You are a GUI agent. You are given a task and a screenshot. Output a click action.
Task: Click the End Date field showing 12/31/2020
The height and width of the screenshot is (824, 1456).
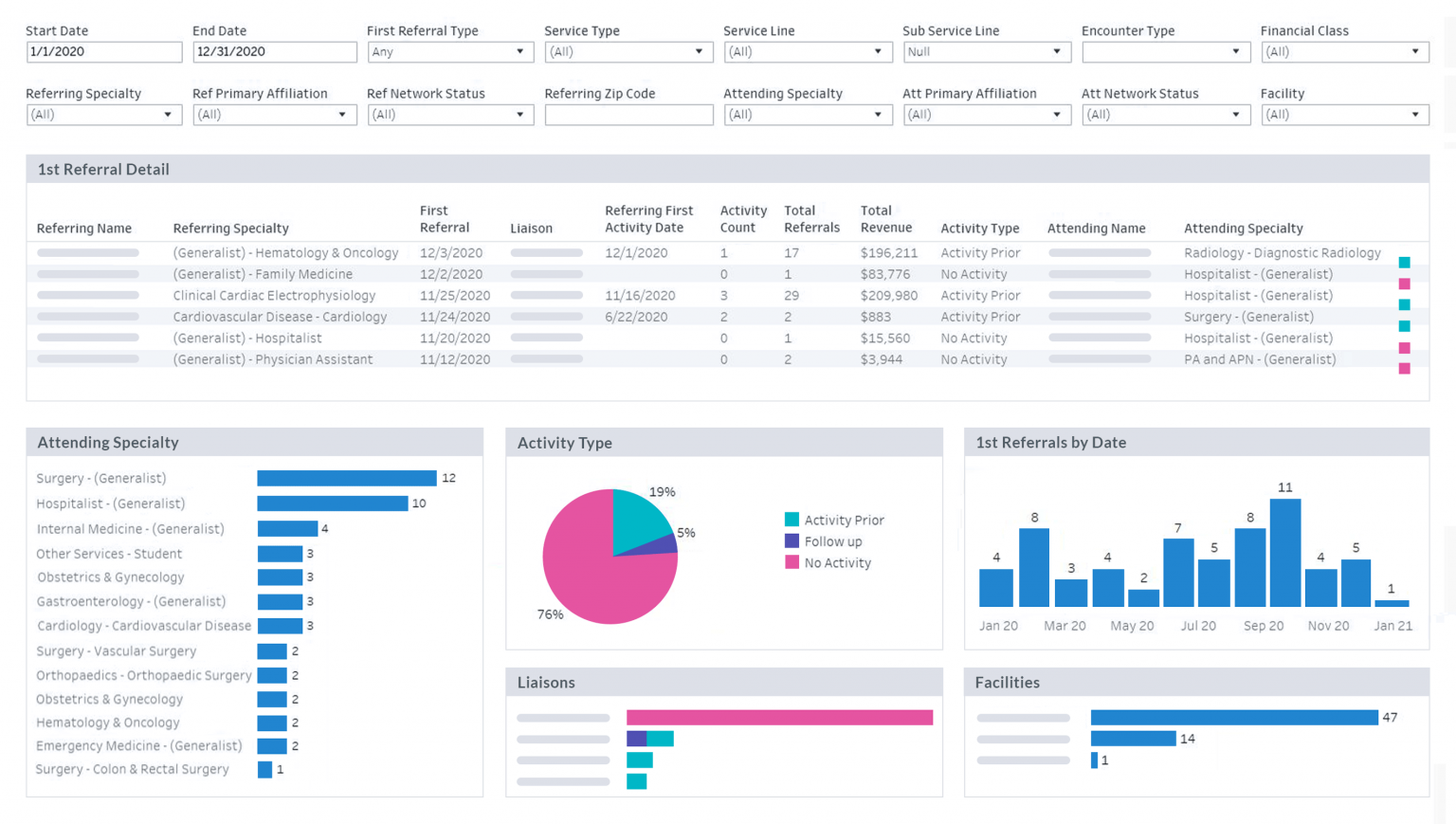click(x=274, y=52)
